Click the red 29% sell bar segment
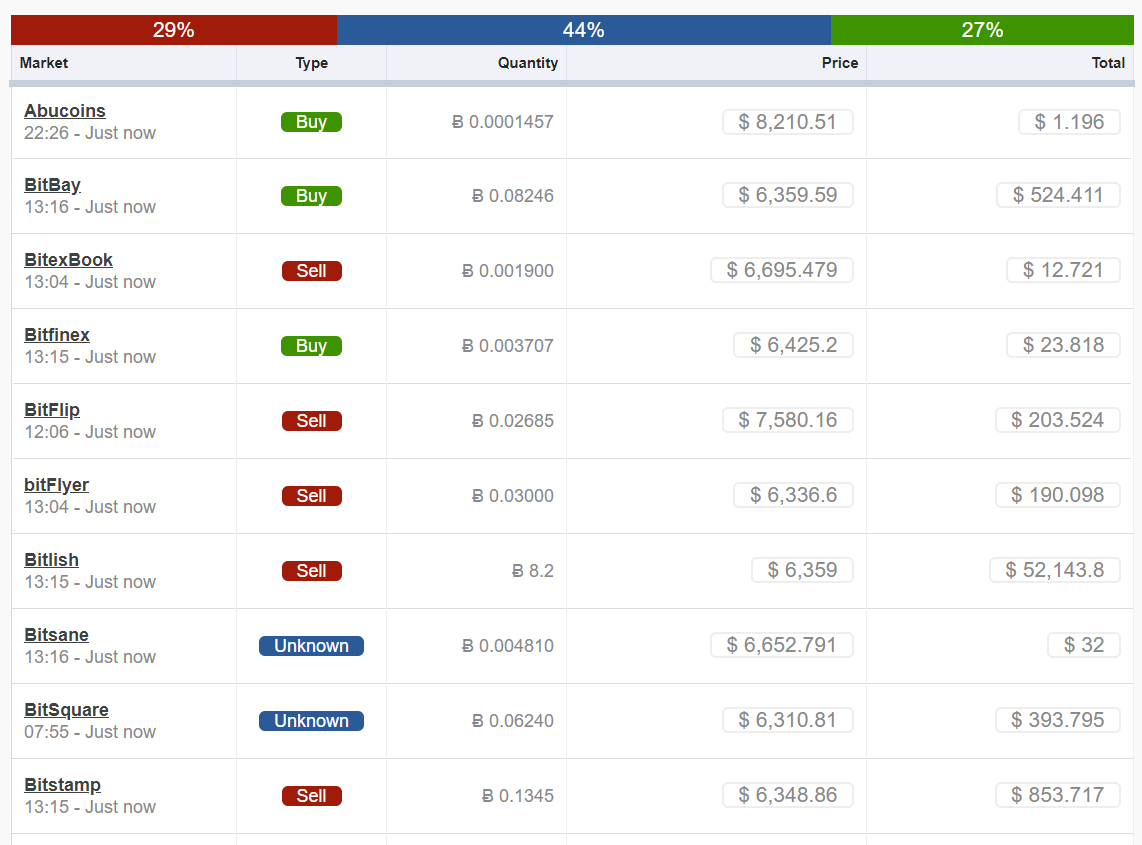 tap(174, 30)
